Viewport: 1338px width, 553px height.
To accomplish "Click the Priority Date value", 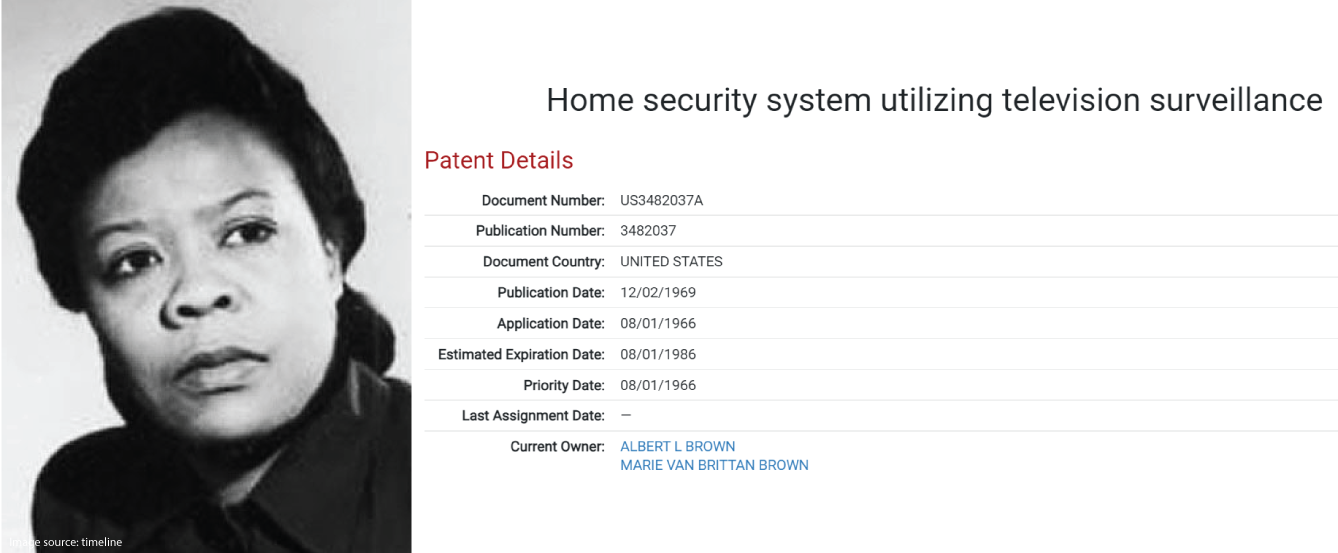I will click(x=658, y=386).
